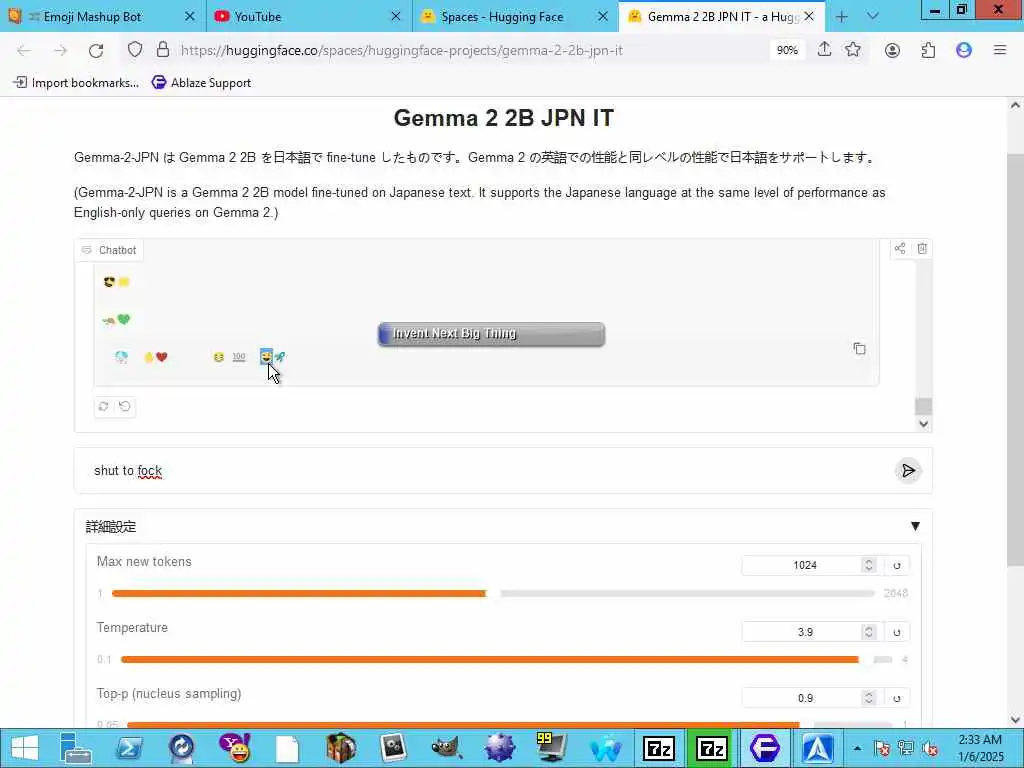The image size is (1024, 768).
Task: Open the tracking protection shield icon
Action: coord(135,50)
